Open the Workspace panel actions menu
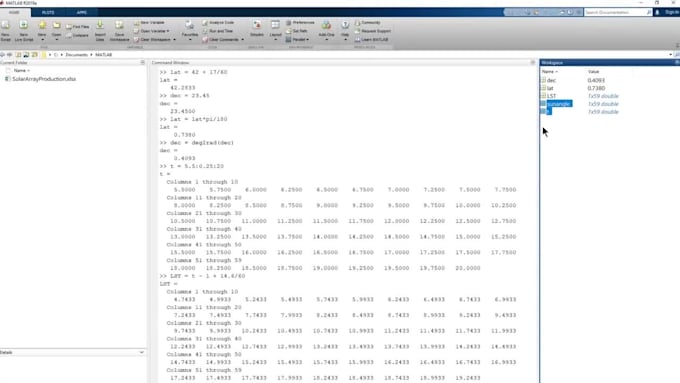 coord(677,62)
